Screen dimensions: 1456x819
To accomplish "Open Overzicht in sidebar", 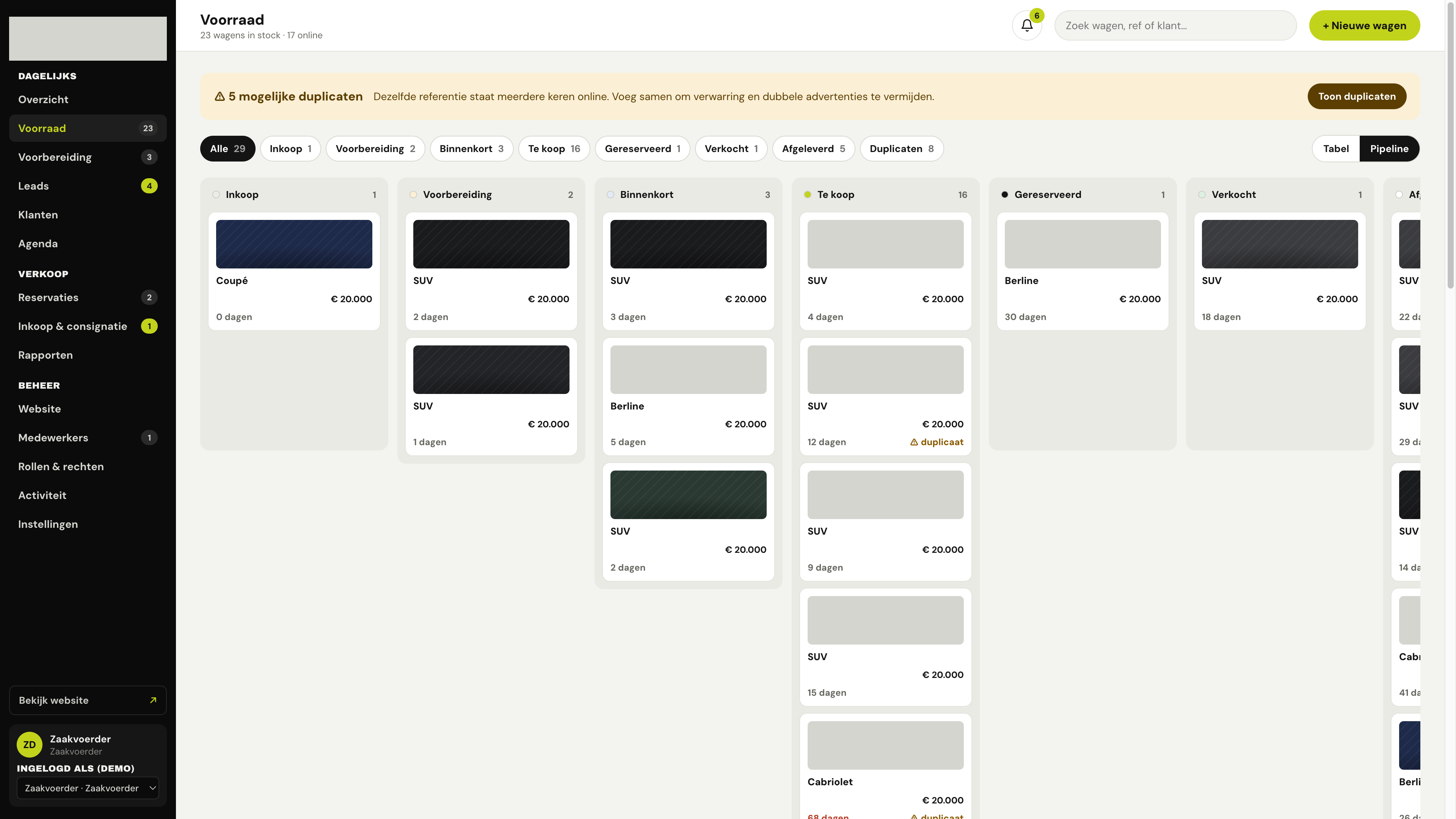I will (88, 99).
